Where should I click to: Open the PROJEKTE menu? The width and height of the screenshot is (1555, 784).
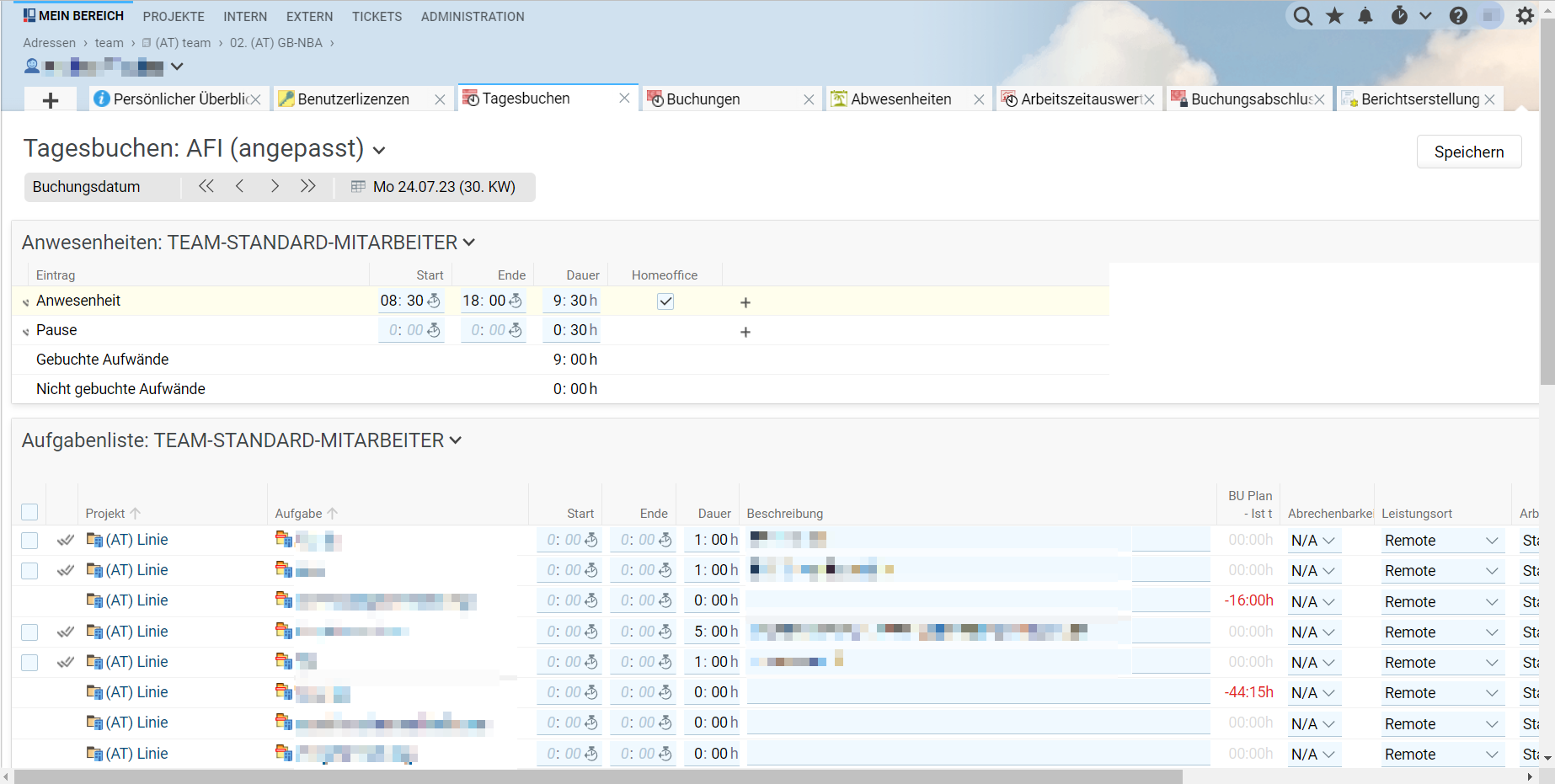(x=174, y=16)
